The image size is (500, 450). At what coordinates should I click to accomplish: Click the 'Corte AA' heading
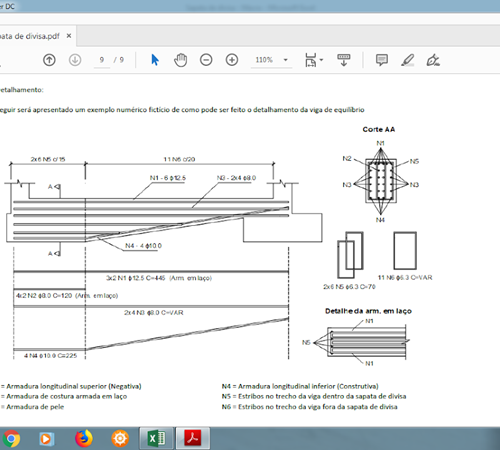379,129
